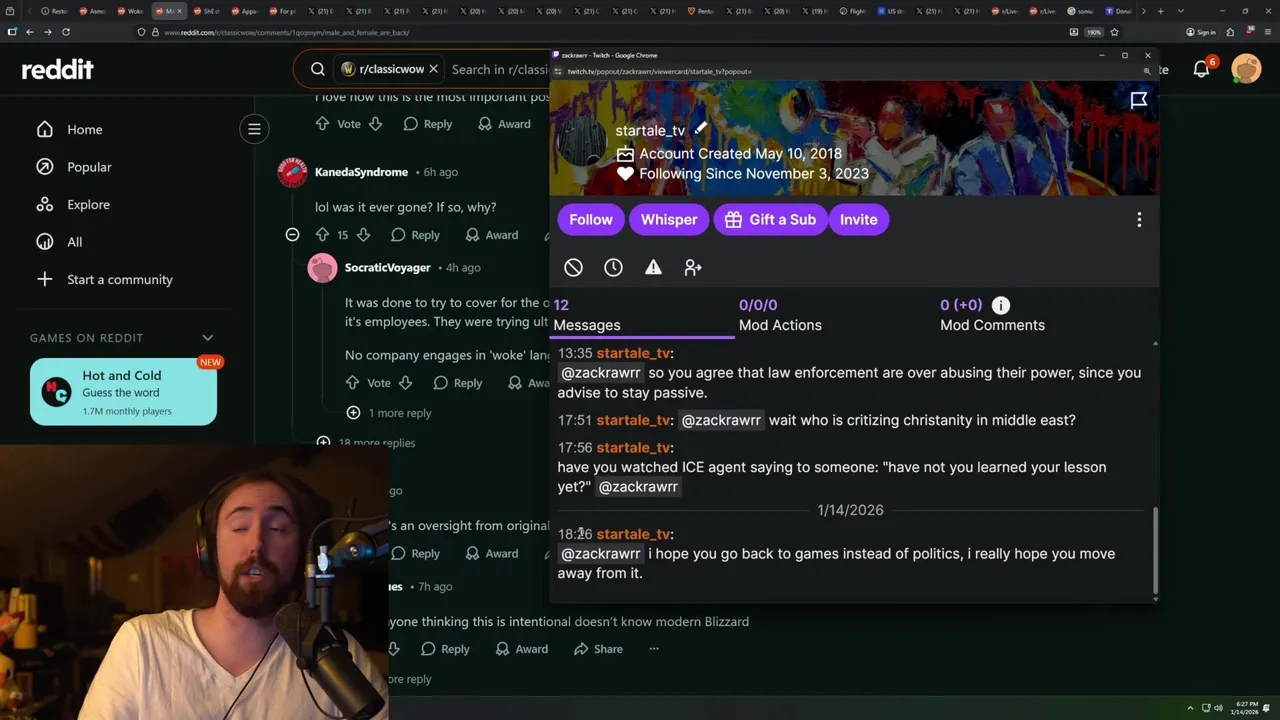
Task: Award the bottom Blizzard comment
Action: (521, 649)
